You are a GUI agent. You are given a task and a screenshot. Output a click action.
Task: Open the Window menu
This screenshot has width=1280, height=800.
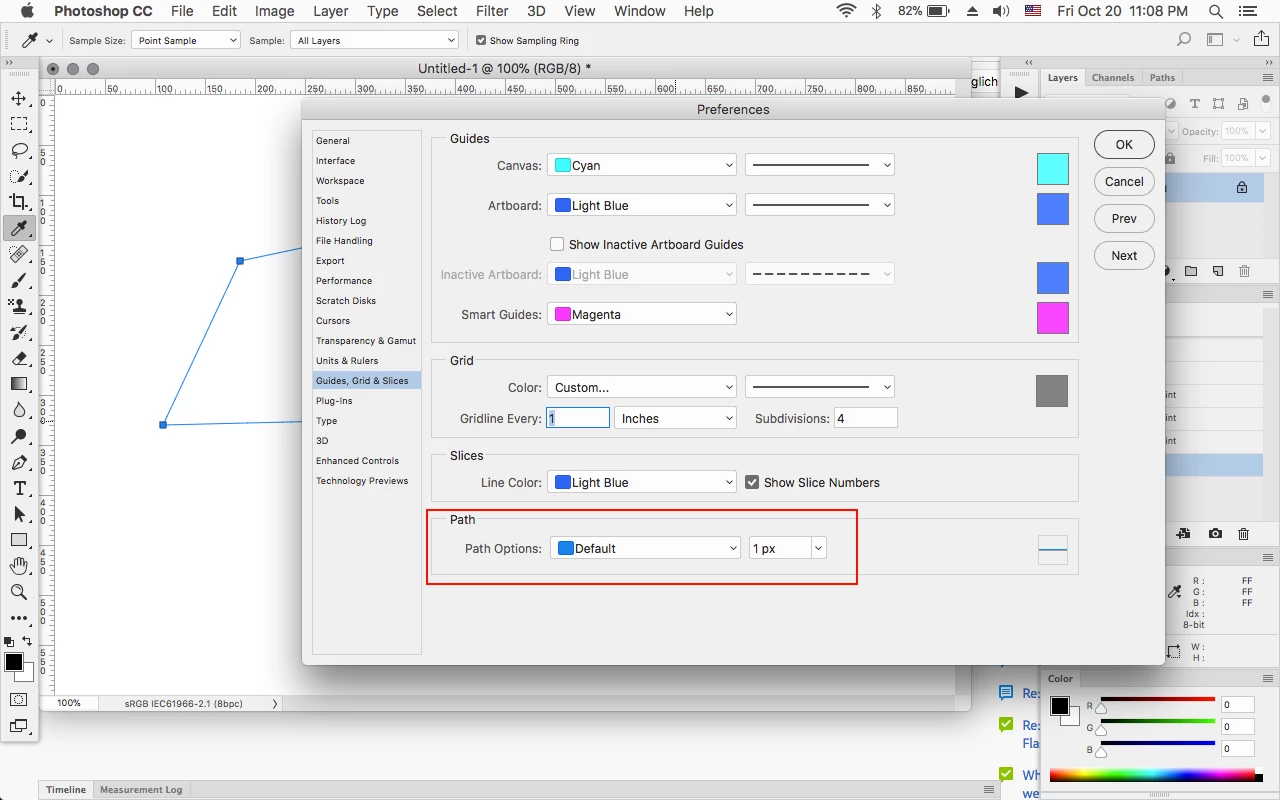tap(640, 11)
